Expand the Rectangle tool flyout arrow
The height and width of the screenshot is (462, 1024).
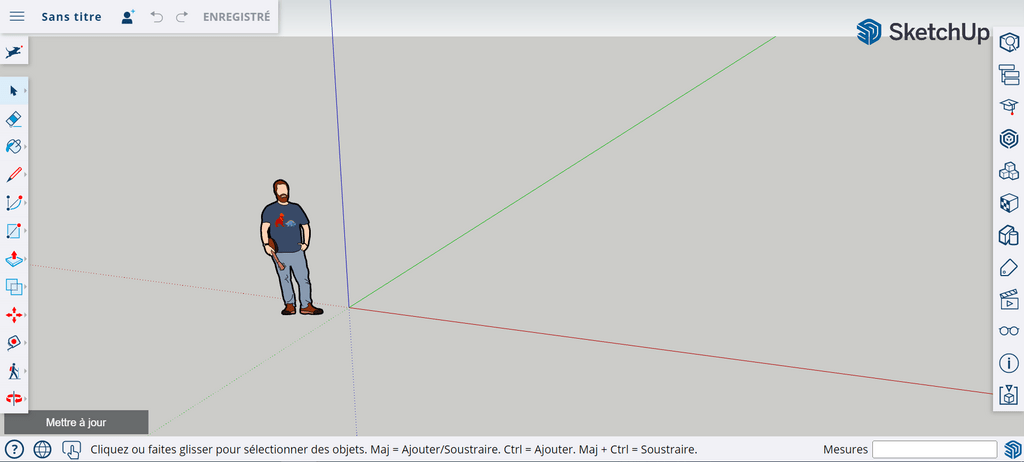(25, 231)
